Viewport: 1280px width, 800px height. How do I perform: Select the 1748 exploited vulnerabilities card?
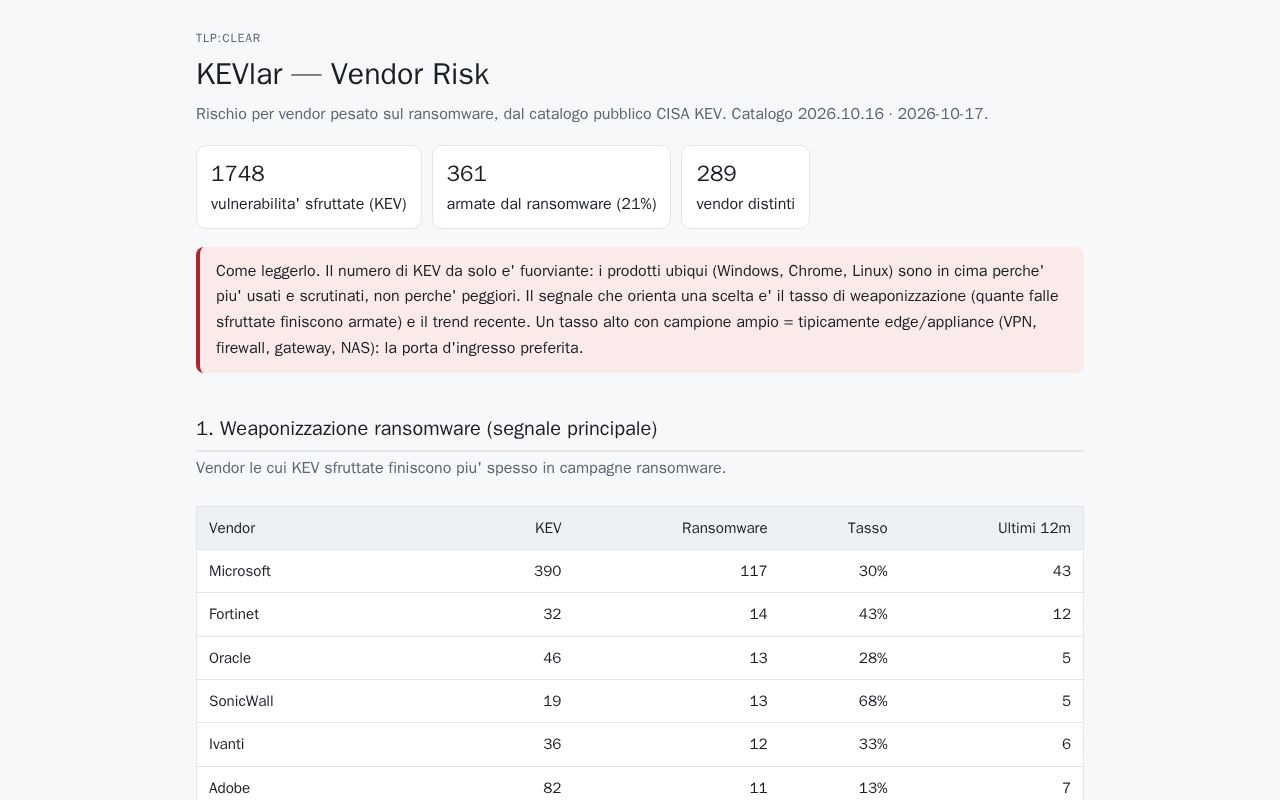(x=309, y=187)
